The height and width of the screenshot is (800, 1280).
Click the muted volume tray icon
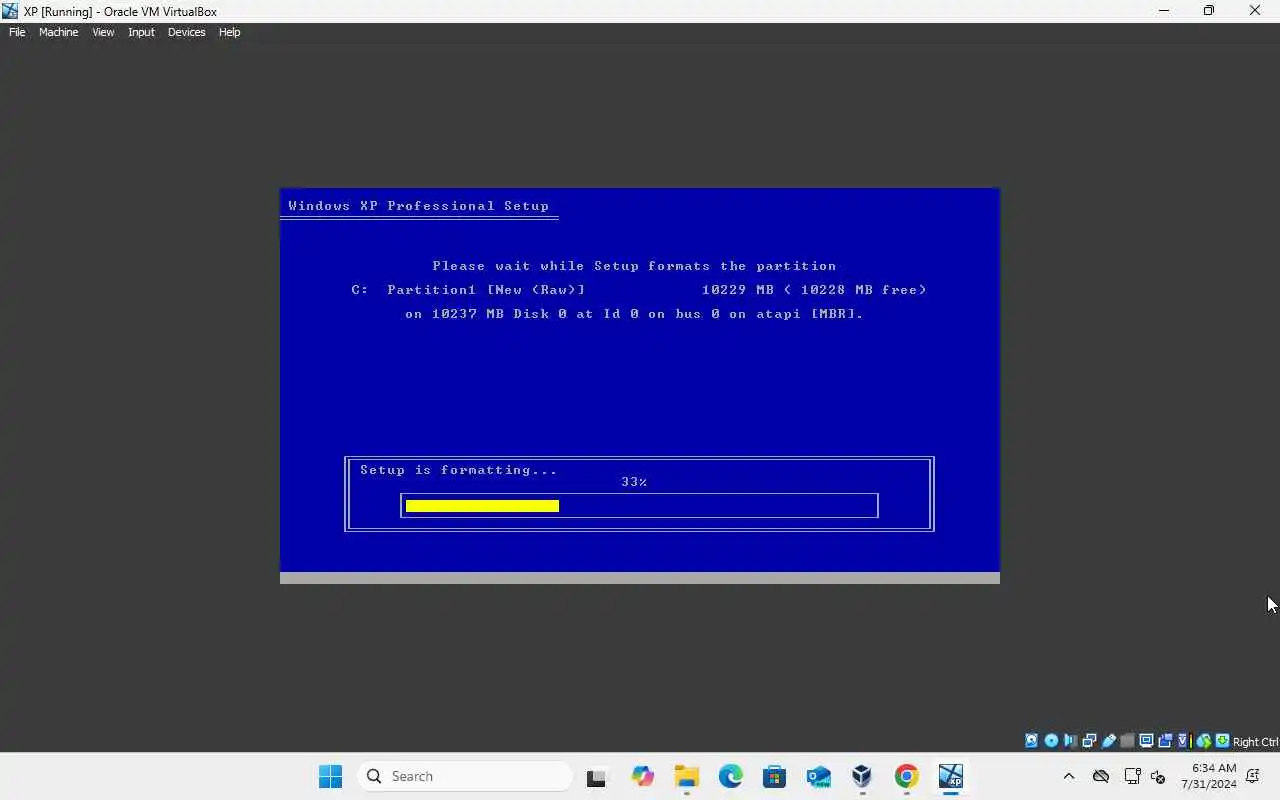[1158, 776]
